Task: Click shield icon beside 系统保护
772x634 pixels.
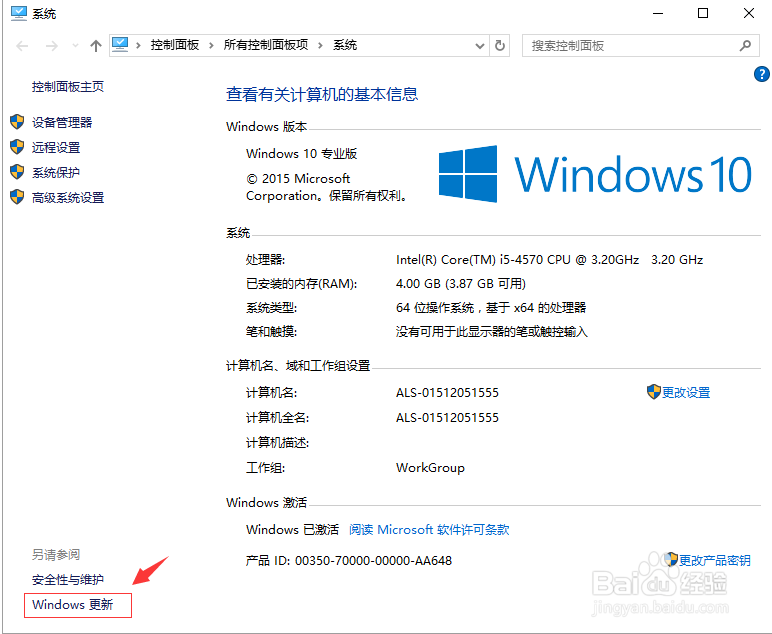Action: 17,172
